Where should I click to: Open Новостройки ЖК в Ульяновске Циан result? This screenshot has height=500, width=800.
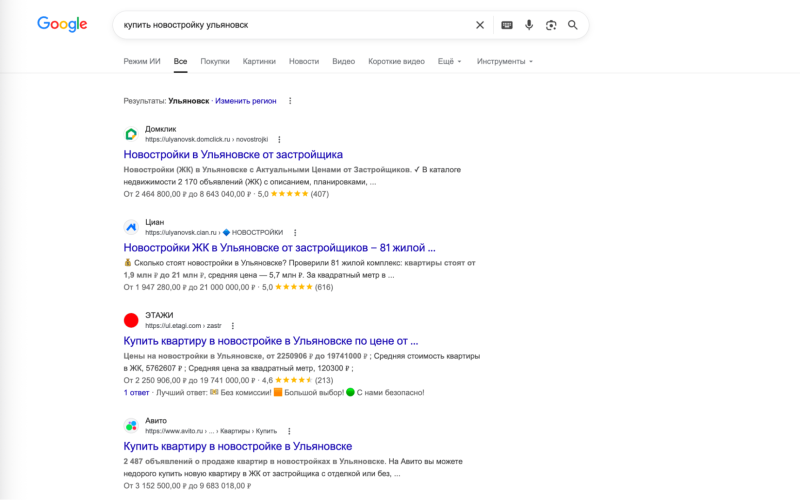coord(280,247)
